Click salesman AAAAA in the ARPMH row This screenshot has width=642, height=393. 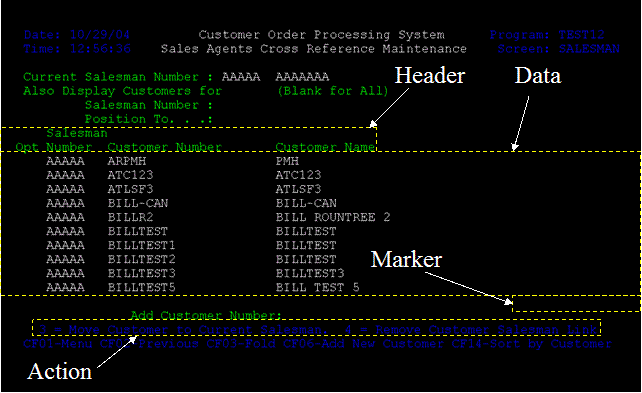pyautogui.click(x=66, y=161)
